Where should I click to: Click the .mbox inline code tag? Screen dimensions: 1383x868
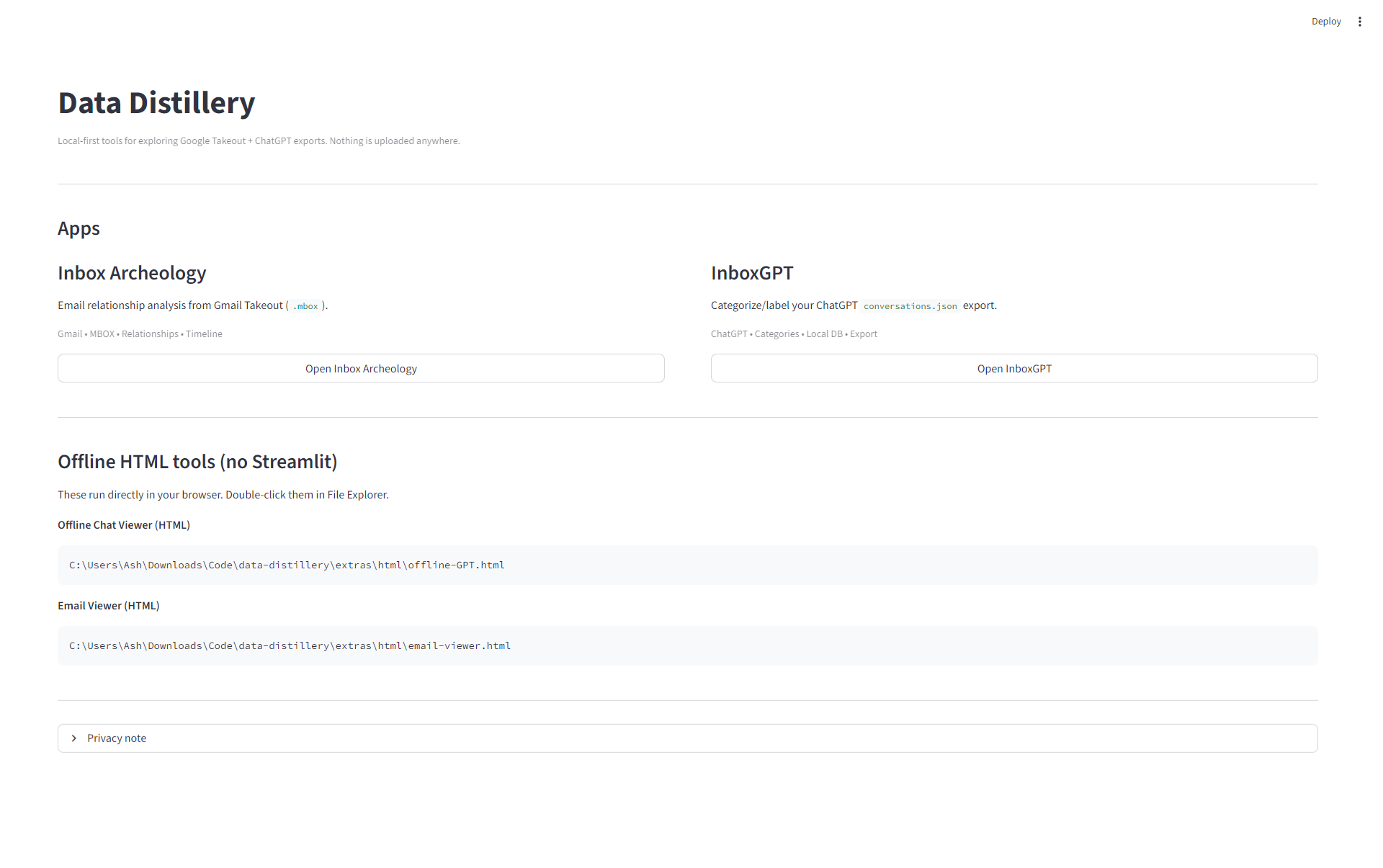305,306
